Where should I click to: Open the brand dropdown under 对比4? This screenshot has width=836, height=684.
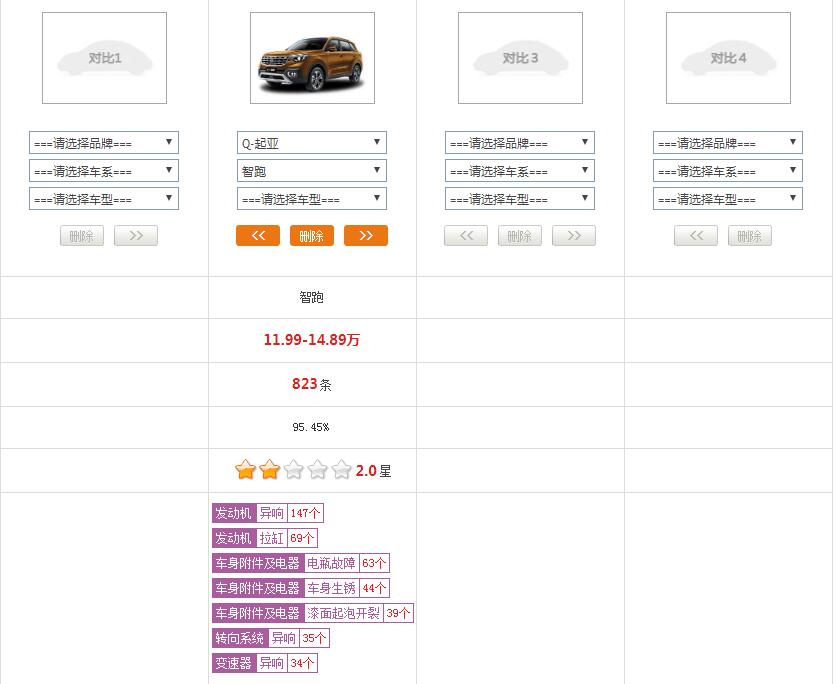(x=728, y=143)
